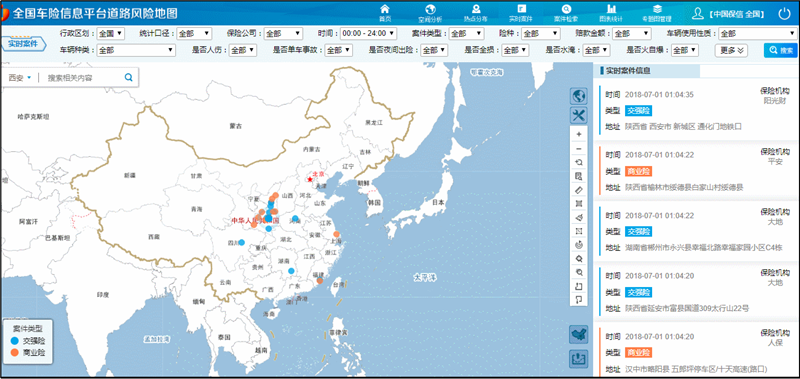Click the globe layer icon on map

pos(578,96)
